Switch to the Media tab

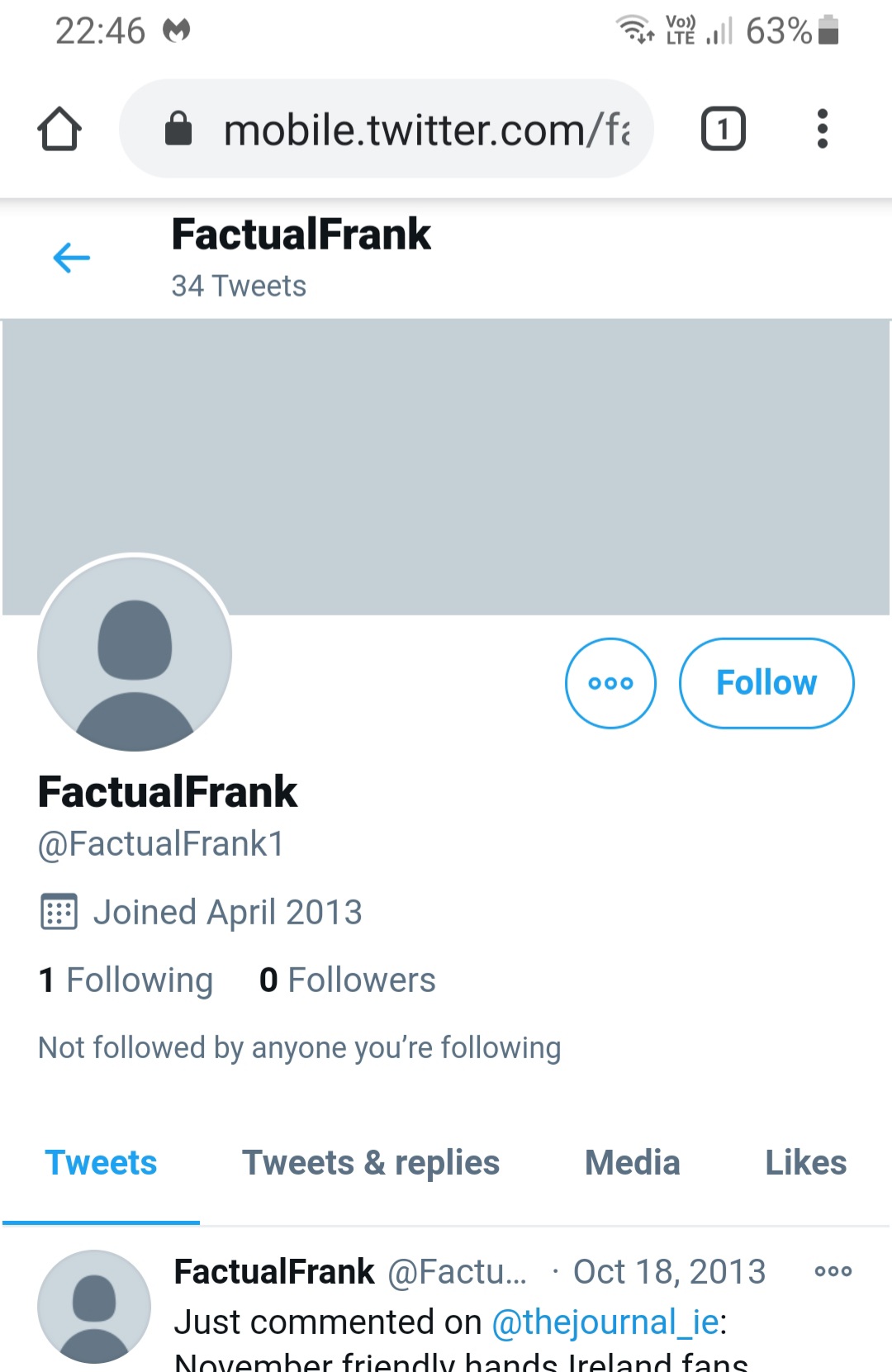[633, 1163]
